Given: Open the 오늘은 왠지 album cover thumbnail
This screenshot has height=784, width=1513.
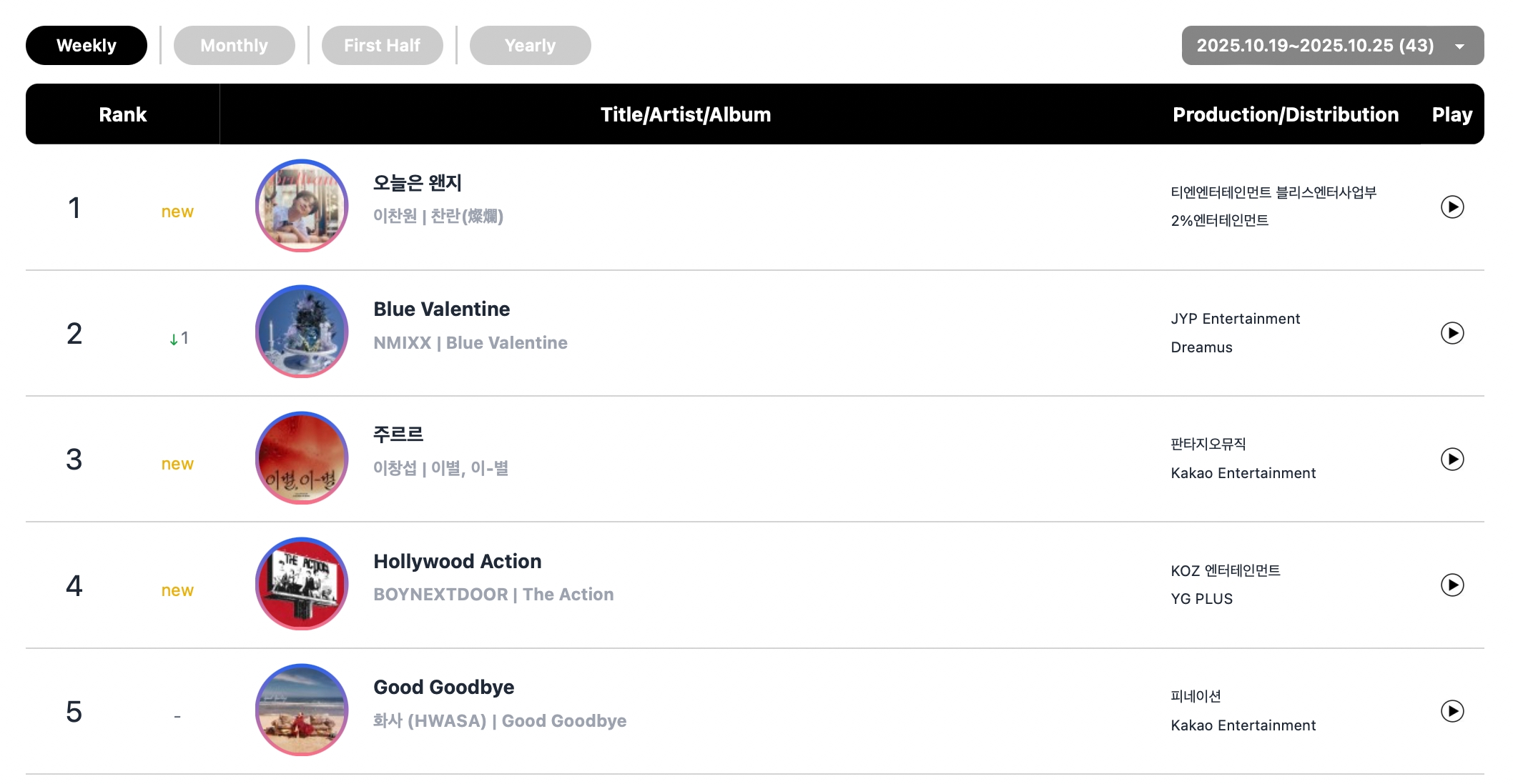Looking at the screenshot, I should (x=302, y=206).
